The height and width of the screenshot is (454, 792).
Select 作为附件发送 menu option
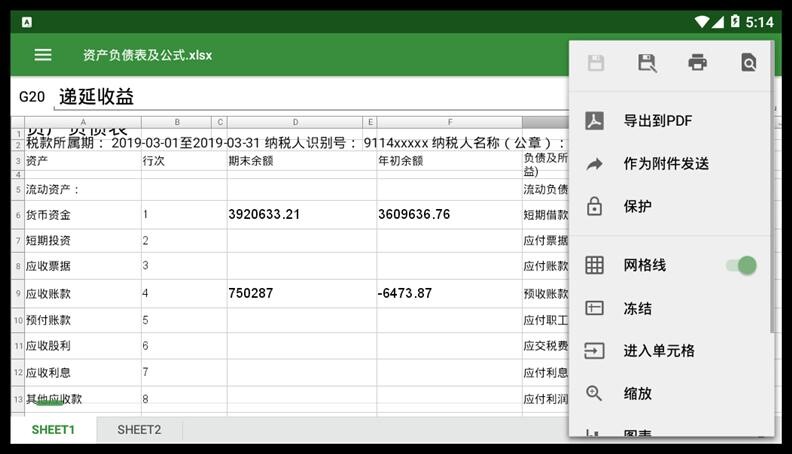point(665,164)
